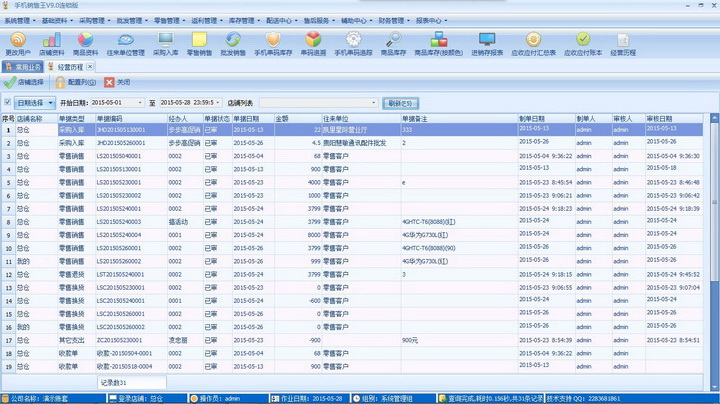Open 批发管理 menu
Screen dimensions: 720x404
click(x=132, y=21)
